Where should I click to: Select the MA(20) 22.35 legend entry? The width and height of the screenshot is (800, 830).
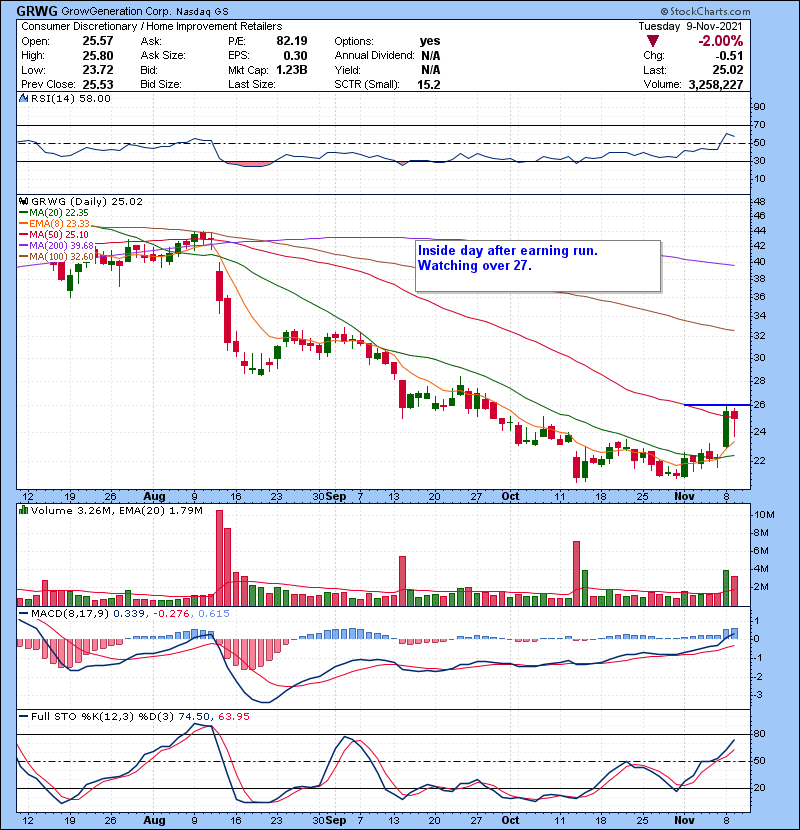pyautogui.click(x=54, y=212)
